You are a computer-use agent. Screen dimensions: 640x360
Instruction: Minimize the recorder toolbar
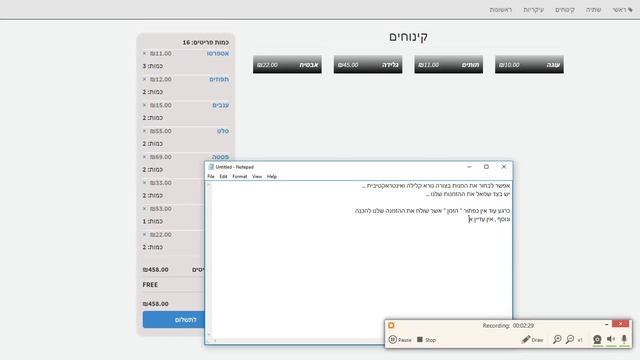point(606,324)
